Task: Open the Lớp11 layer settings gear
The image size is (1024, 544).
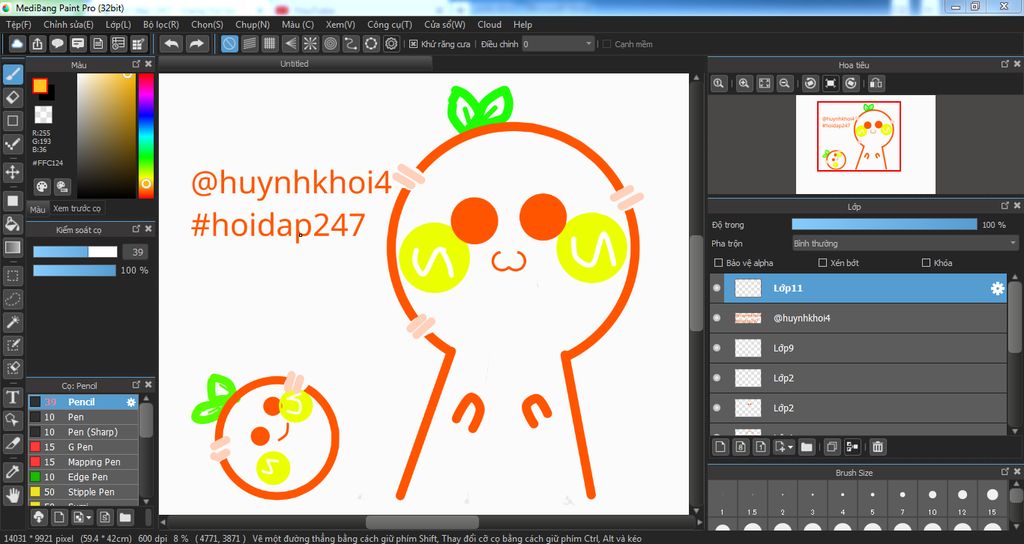Action: 997,288
